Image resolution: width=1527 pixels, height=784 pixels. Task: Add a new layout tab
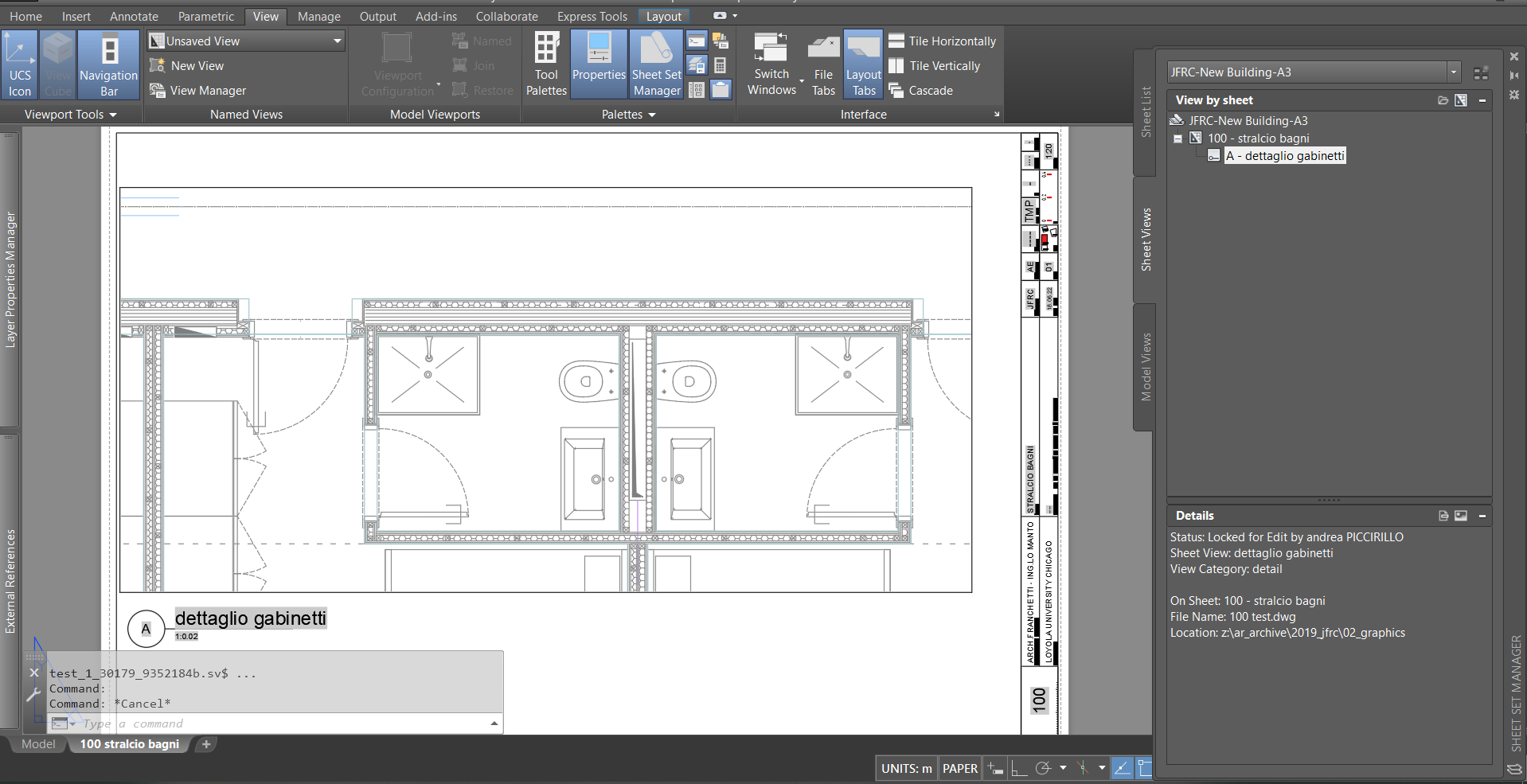coord(206,744)
